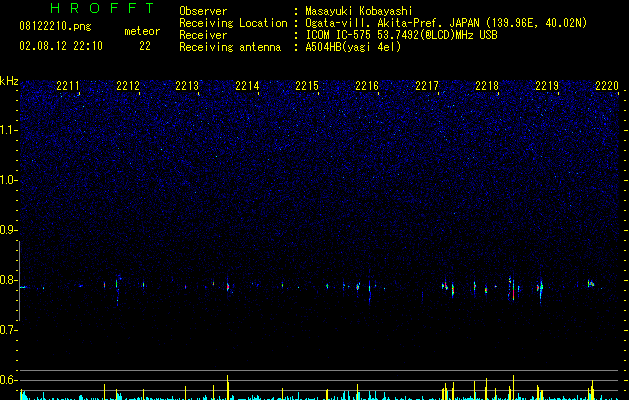Click the tallest yellow intensity bar below 2213-2214

click(x=227, y=388)
